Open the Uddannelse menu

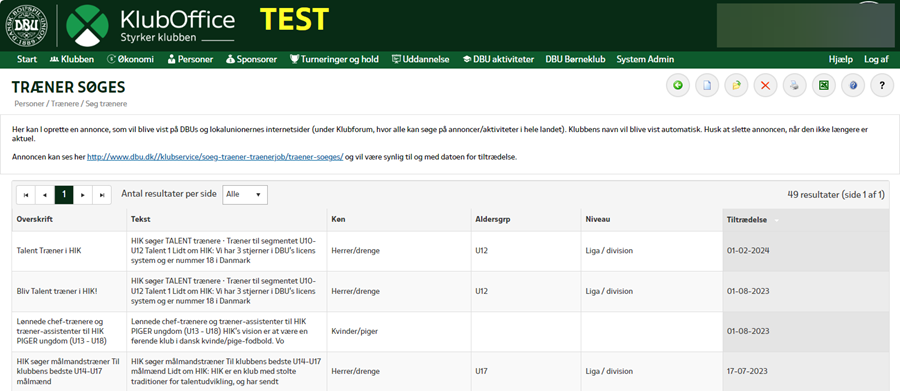point(420,59)
